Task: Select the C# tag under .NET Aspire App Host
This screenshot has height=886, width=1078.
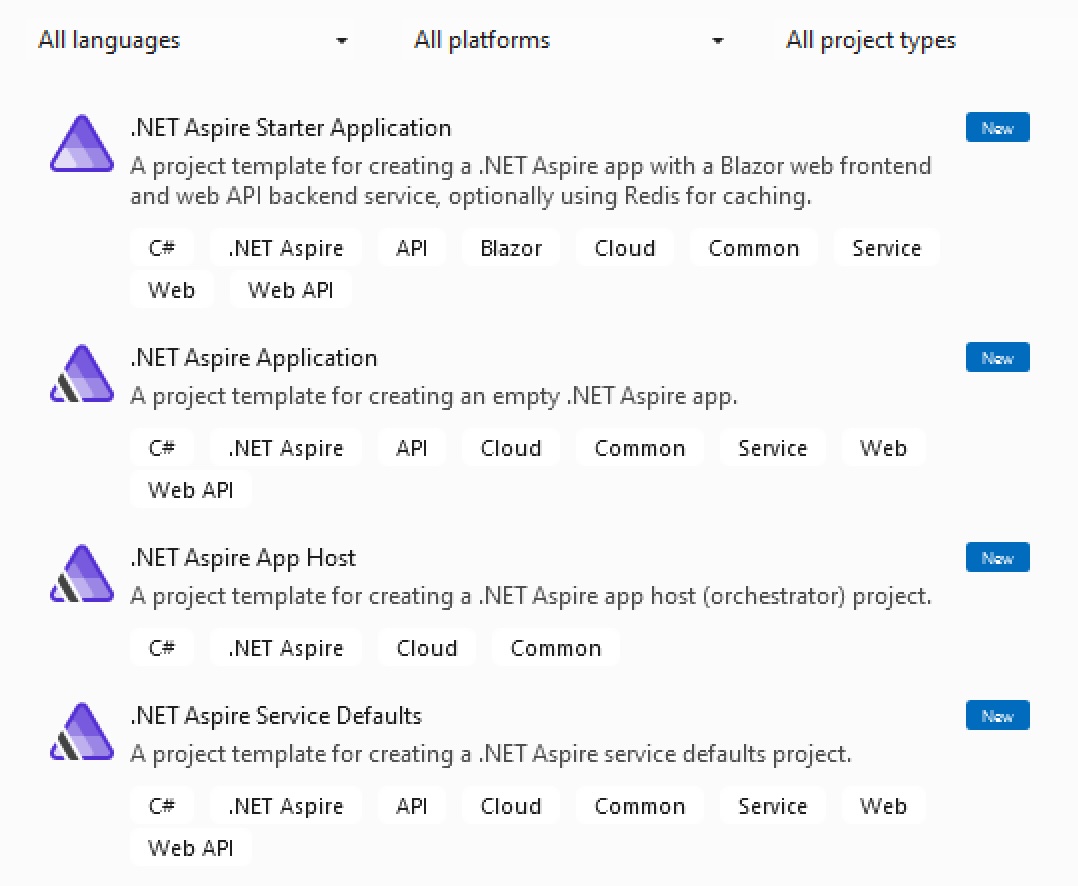Action: (162, 647)
